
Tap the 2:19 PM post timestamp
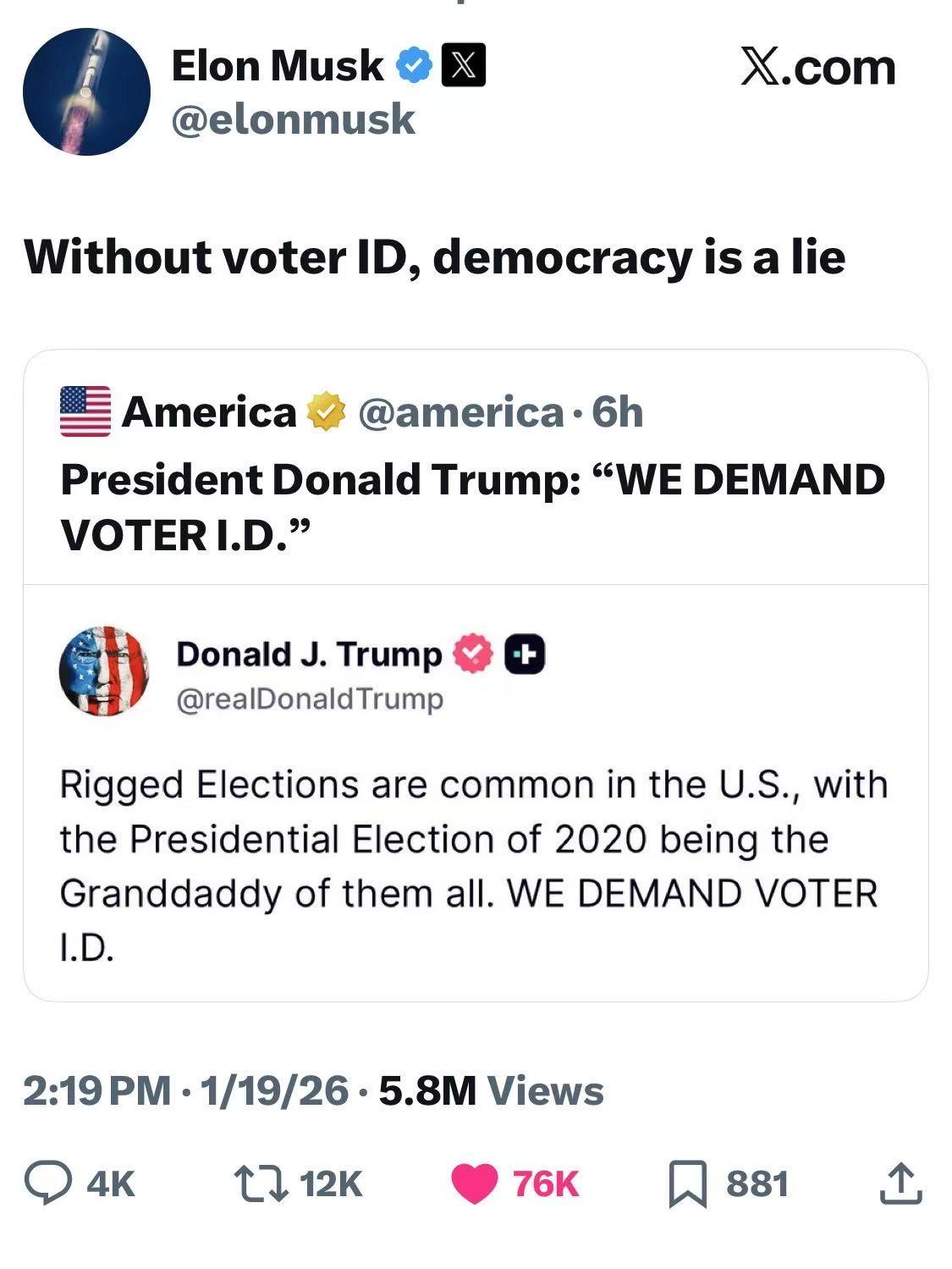click(96, 1090)
